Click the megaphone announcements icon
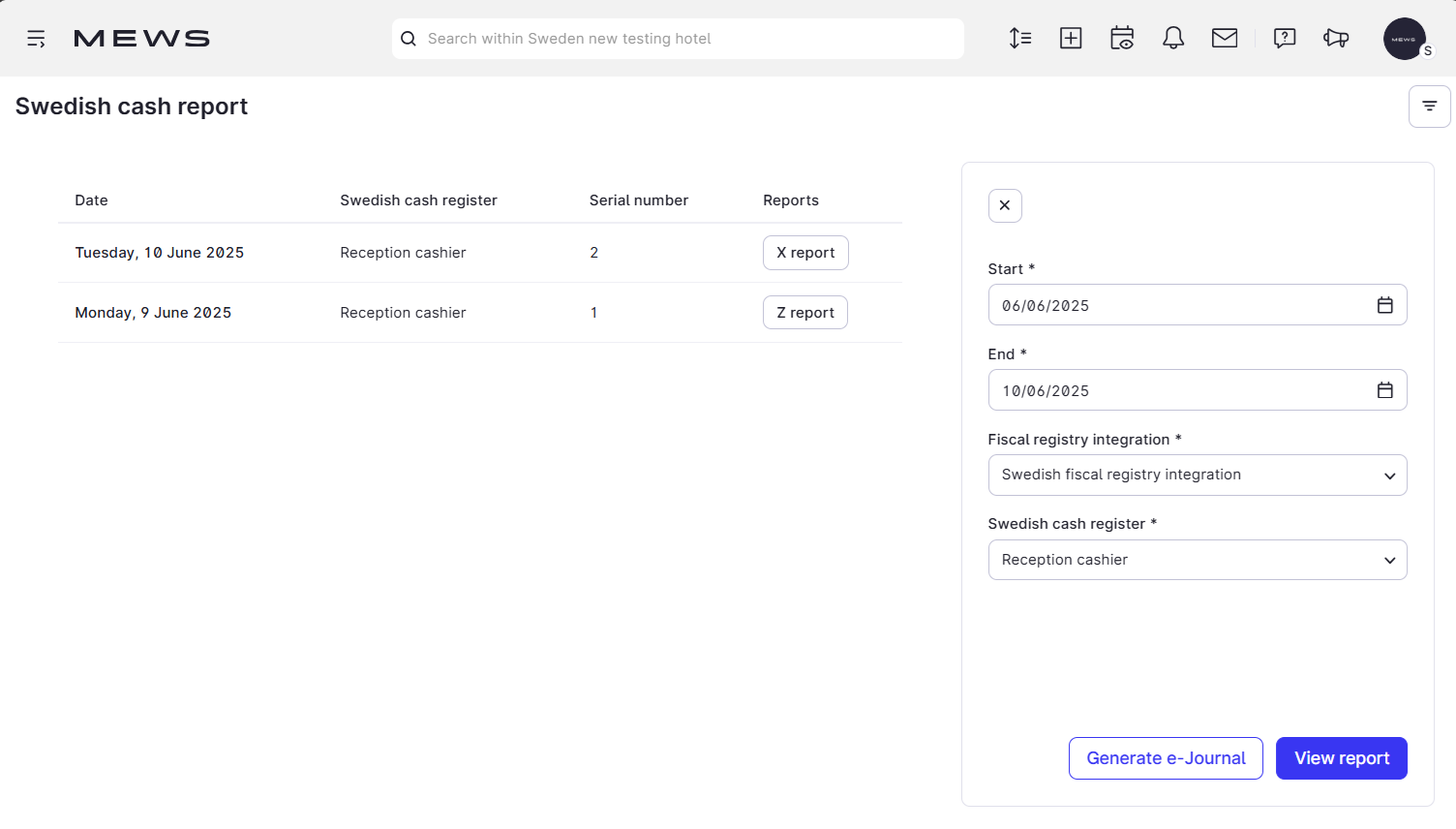Screen dimensions: 1456x829 click(1336, 39)
